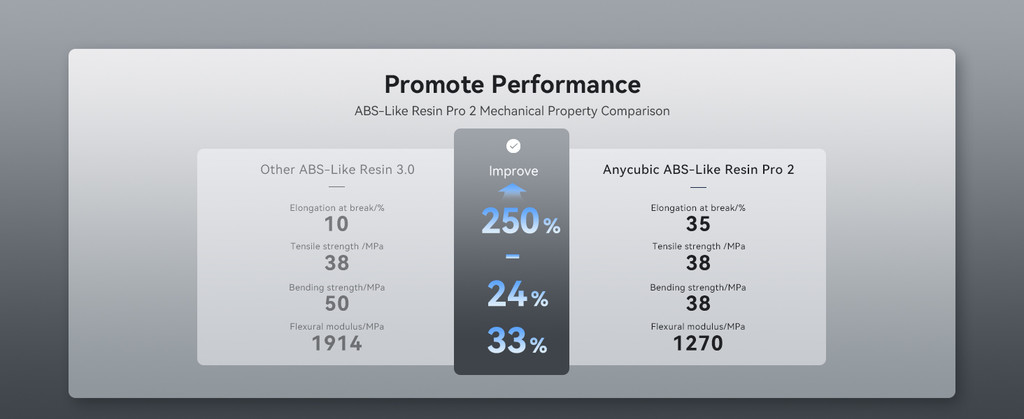1024x419 pixels.
Task: Click Anycubic's tensile strength value 38
Action: pos(698,263)
